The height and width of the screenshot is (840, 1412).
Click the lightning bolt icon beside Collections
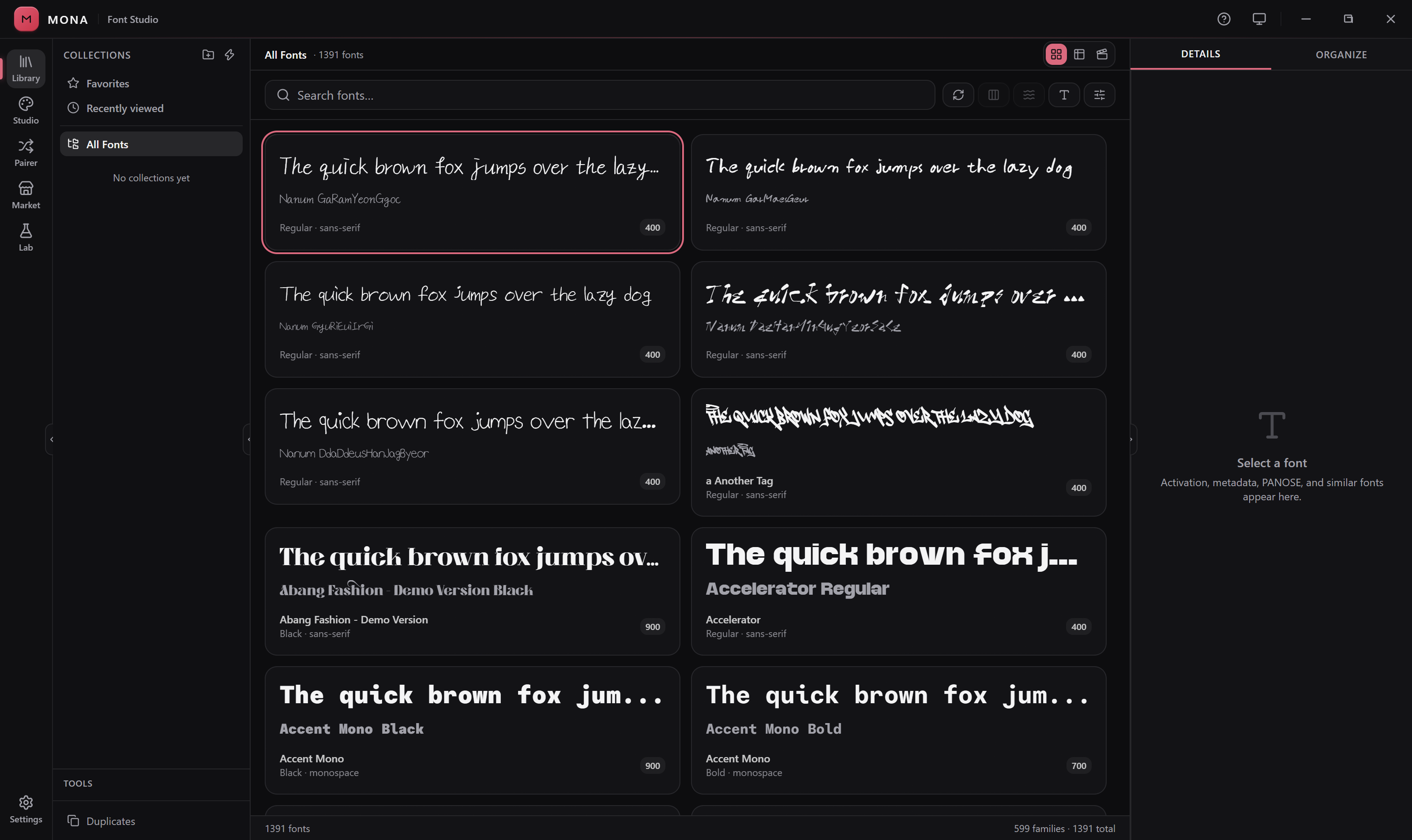[x=229, y=54]
